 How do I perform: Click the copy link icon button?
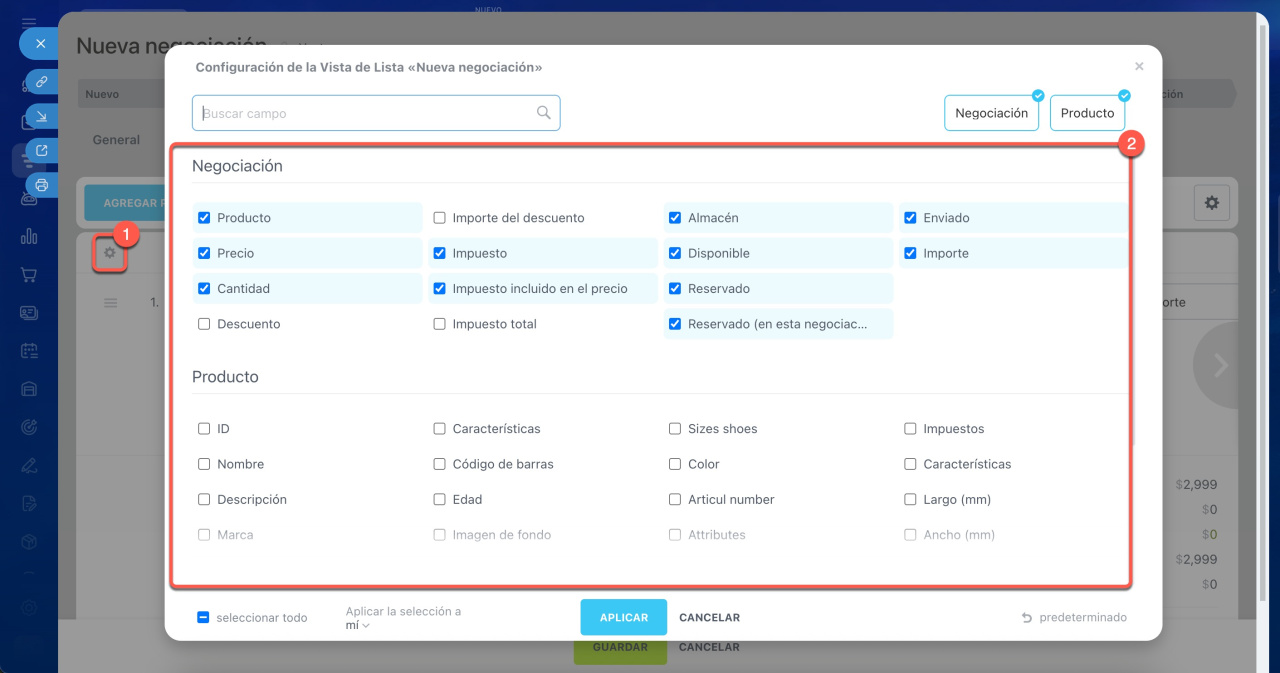pyautogui.click(x=41, y=81)
